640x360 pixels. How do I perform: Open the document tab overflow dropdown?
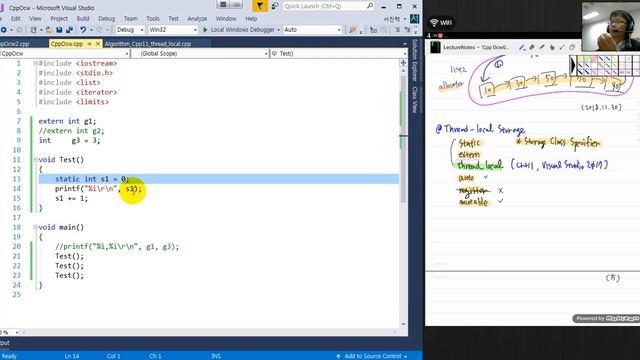(404, 44)
